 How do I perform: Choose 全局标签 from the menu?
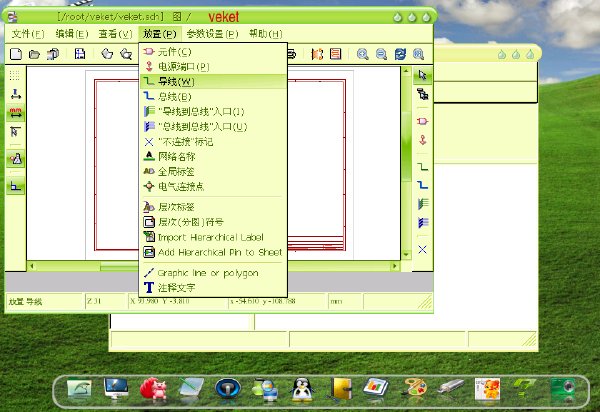[214, 171]
